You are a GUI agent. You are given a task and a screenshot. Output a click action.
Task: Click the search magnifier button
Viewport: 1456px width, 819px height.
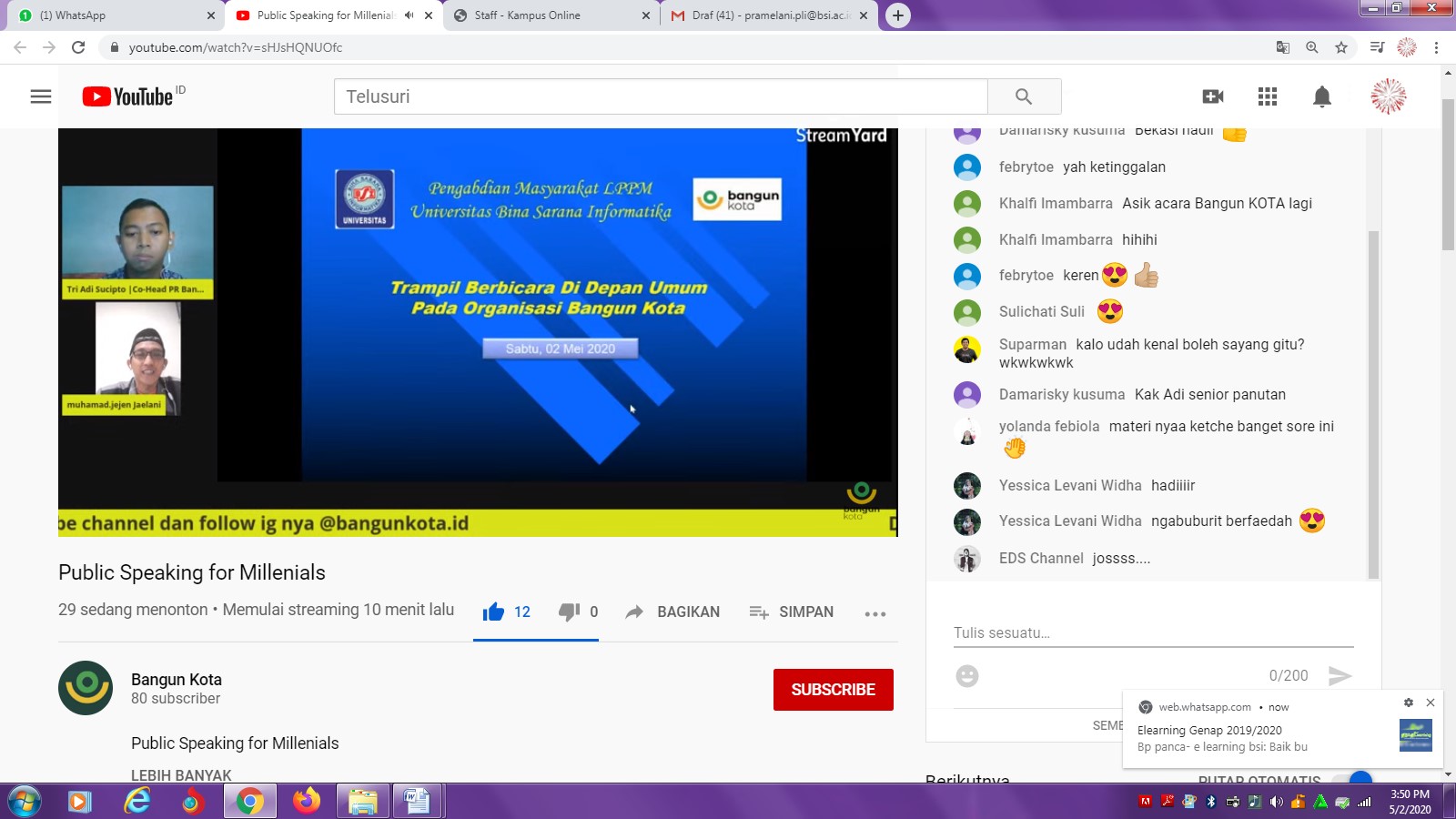[x=1024, y=96]
